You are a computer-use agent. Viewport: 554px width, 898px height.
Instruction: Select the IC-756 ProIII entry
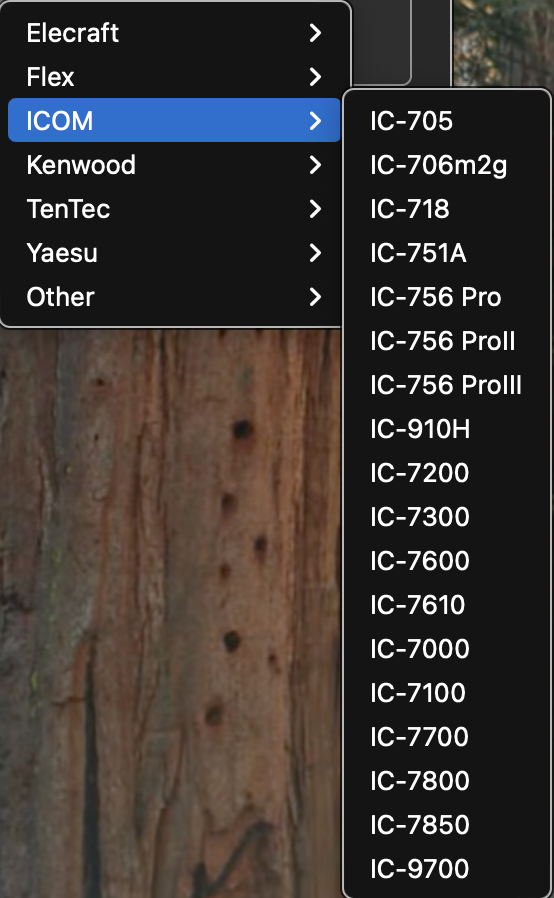(446, 385)
